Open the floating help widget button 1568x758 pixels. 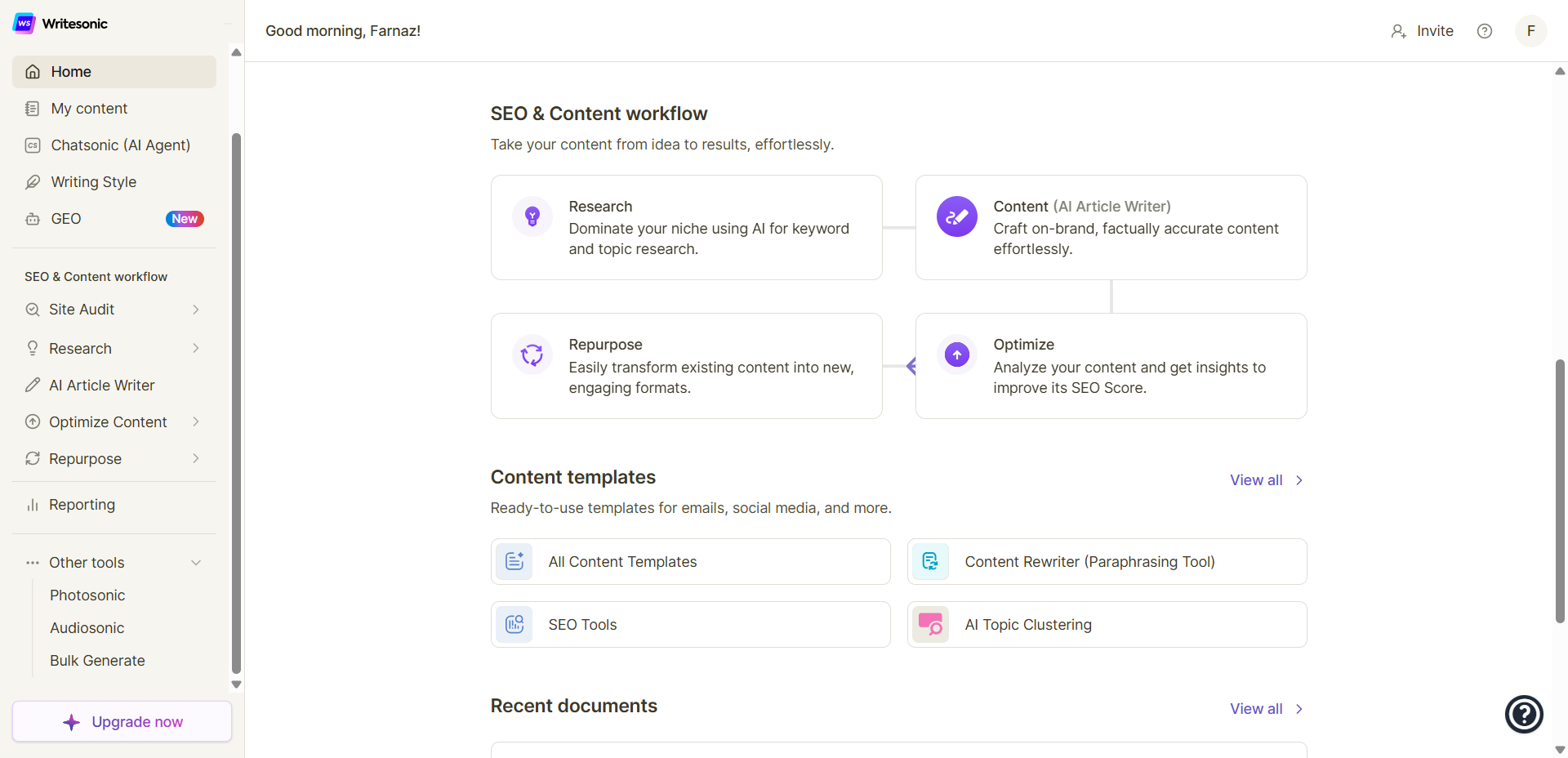pos(1524,715)
